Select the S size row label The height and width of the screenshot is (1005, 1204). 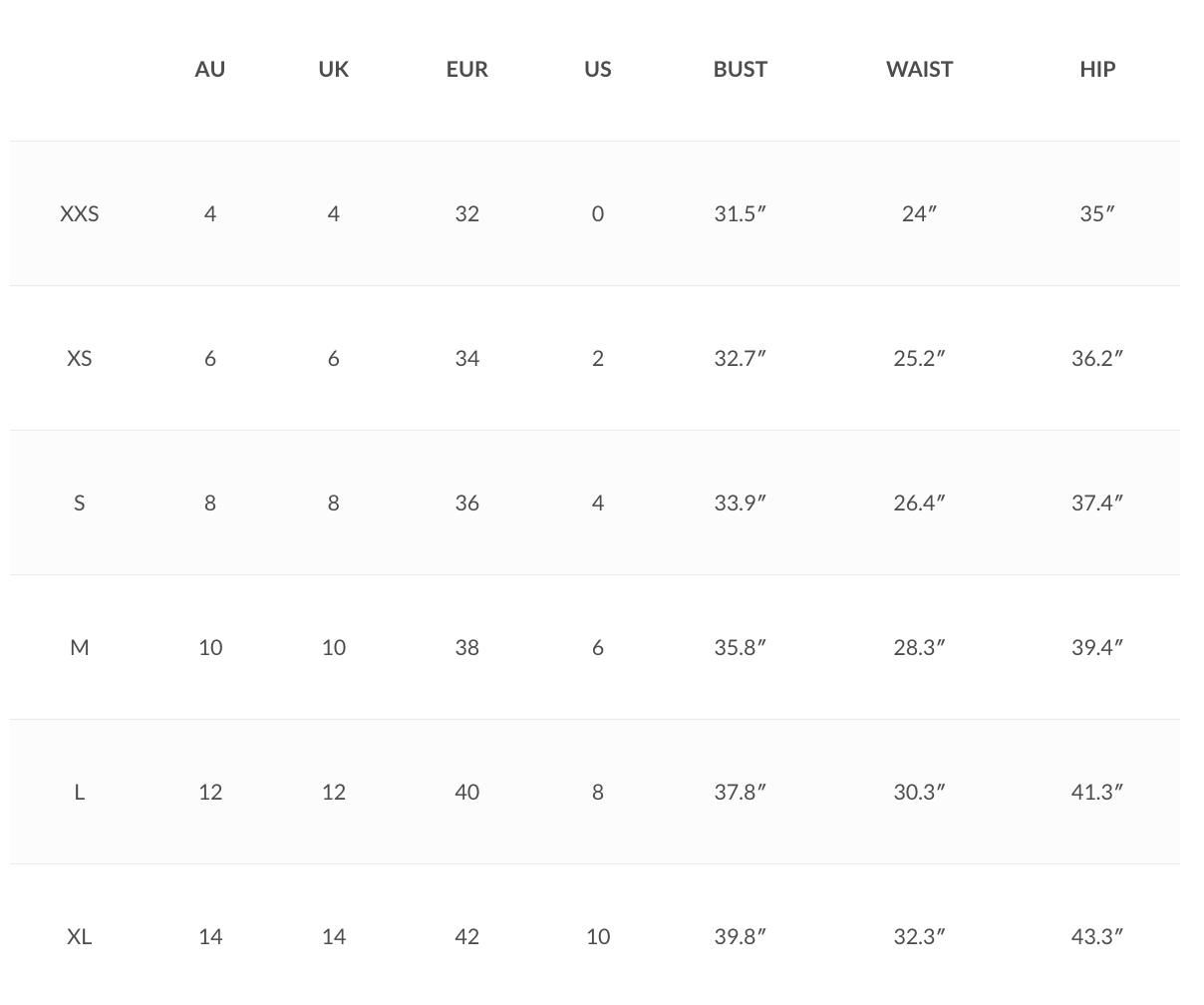coord(80,502)
